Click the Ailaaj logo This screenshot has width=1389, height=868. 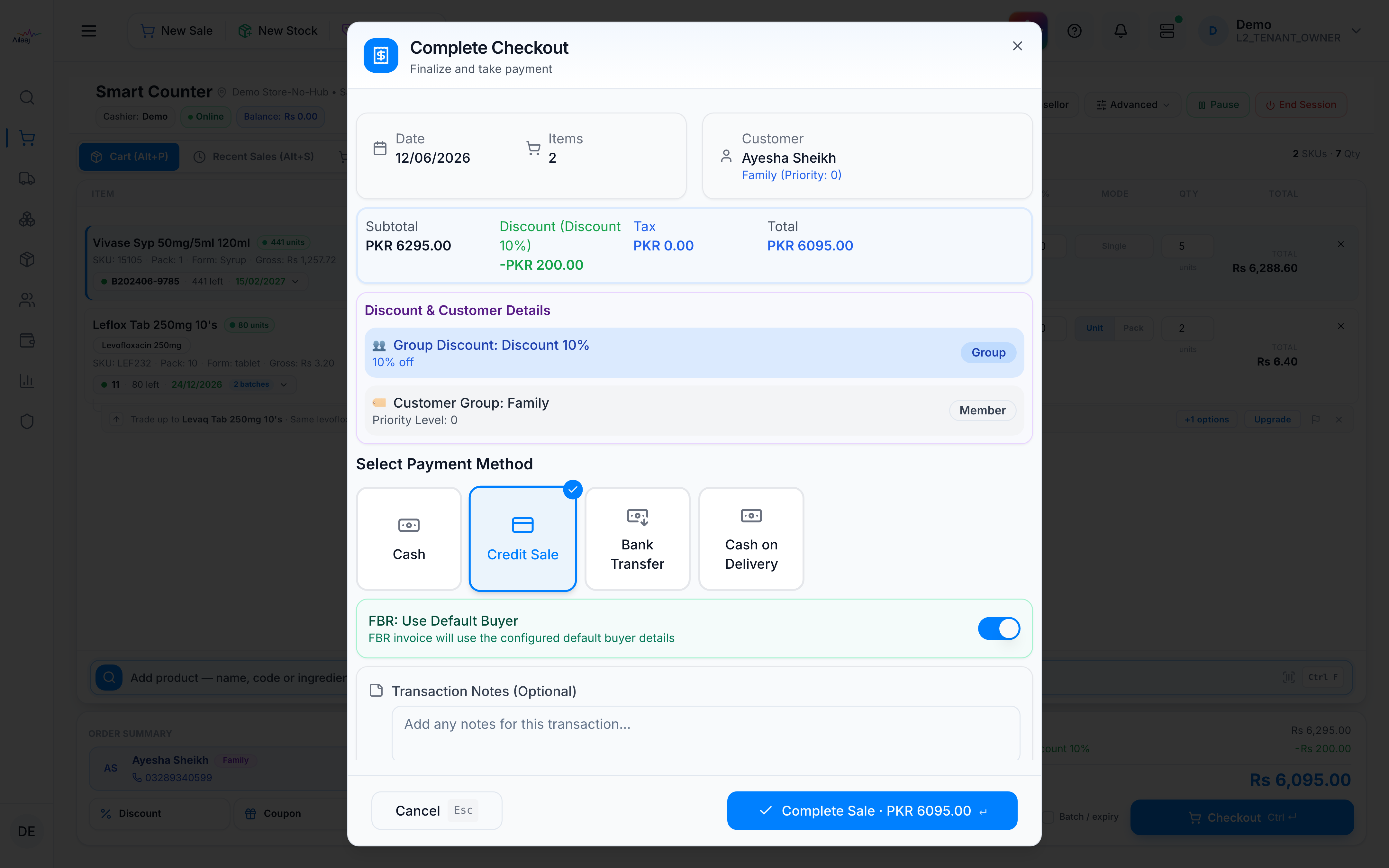[26, 36]
